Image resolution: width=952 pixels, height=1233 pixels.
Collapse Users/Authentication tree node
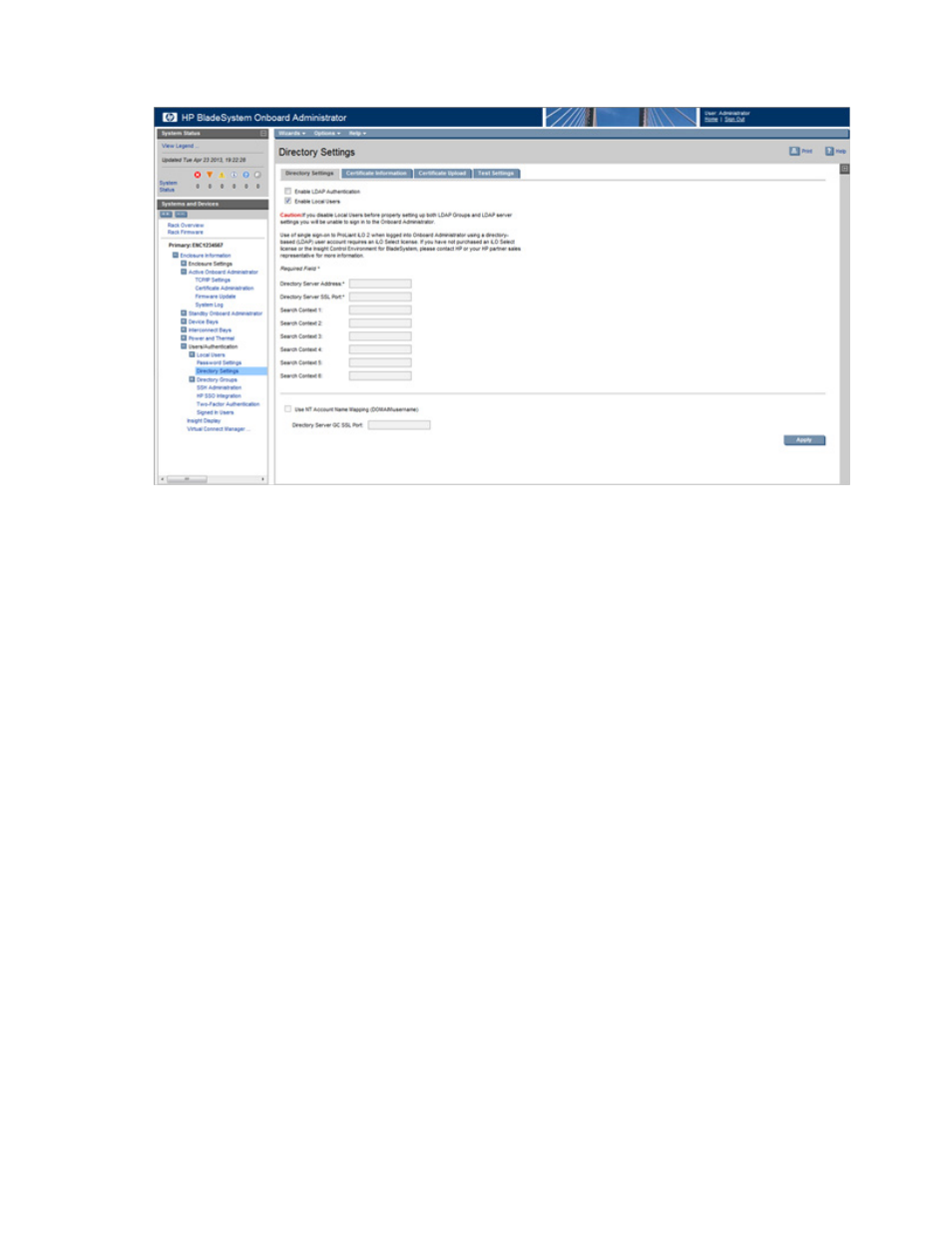point(184,345)
